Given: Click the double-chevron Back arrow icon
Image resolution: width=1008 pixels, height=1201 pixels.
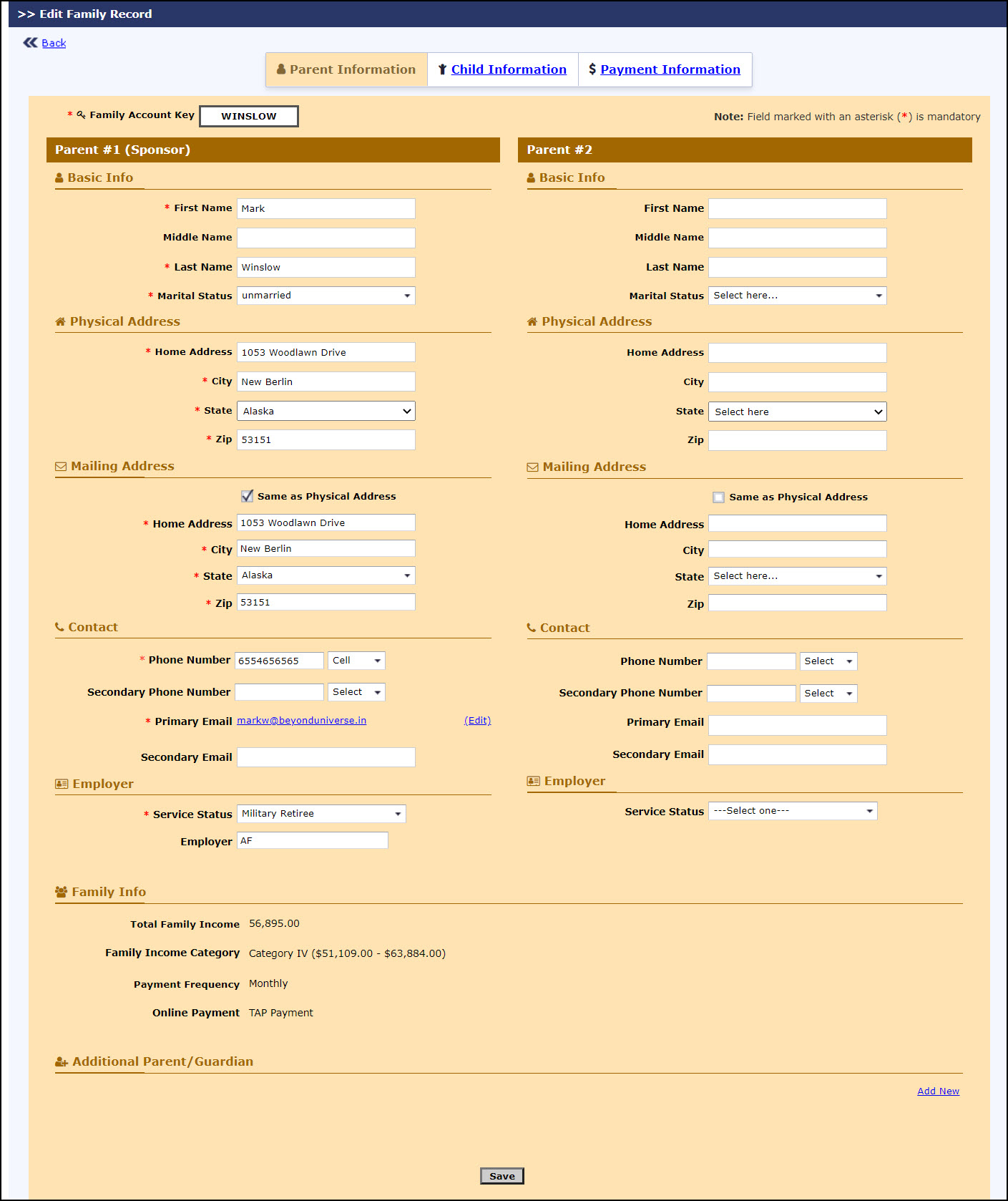Looking at the screenshot, I should (30, 43).
